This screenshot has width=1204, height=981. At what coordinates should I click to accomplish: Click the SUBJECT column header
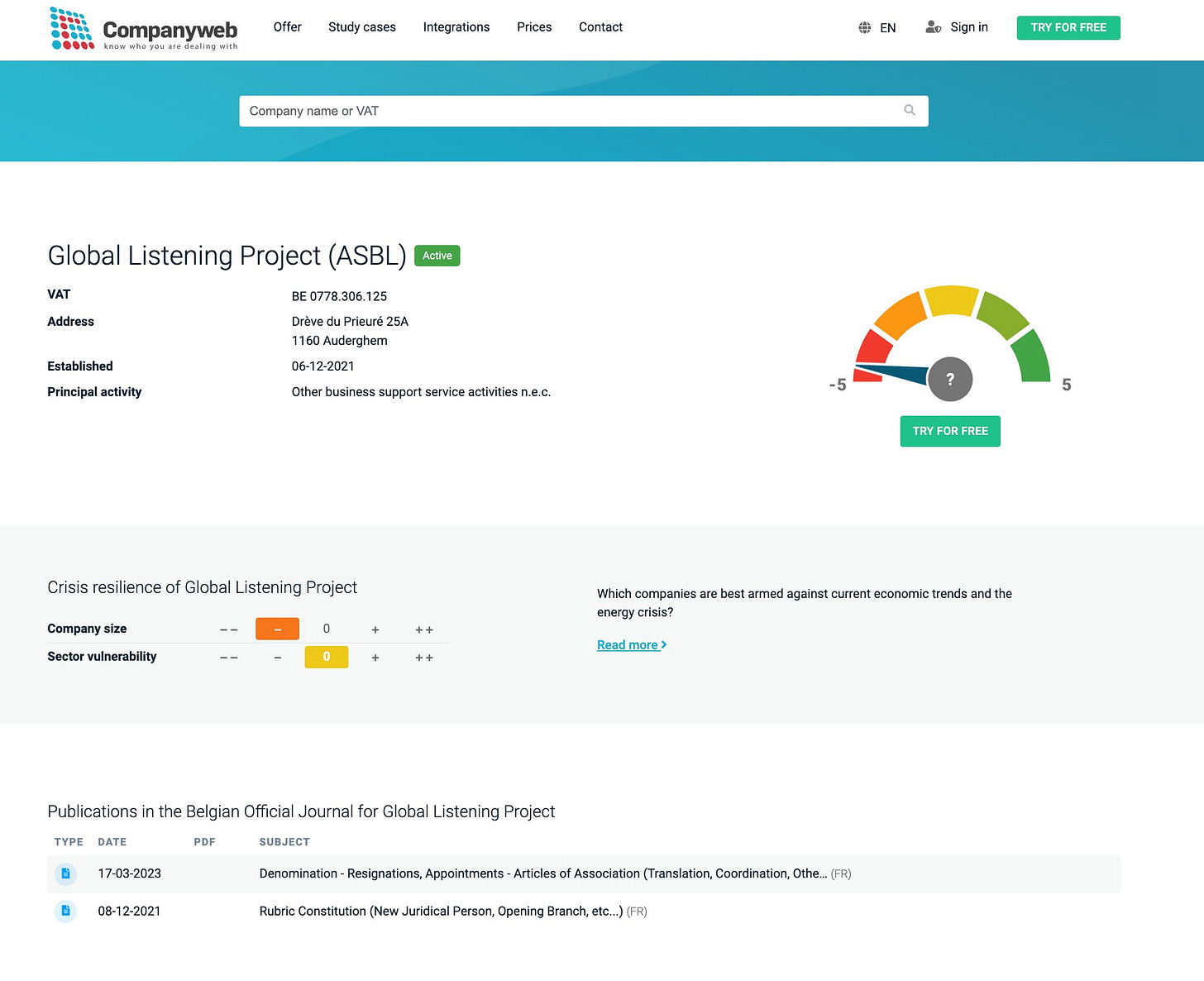[x=284, y=842]
